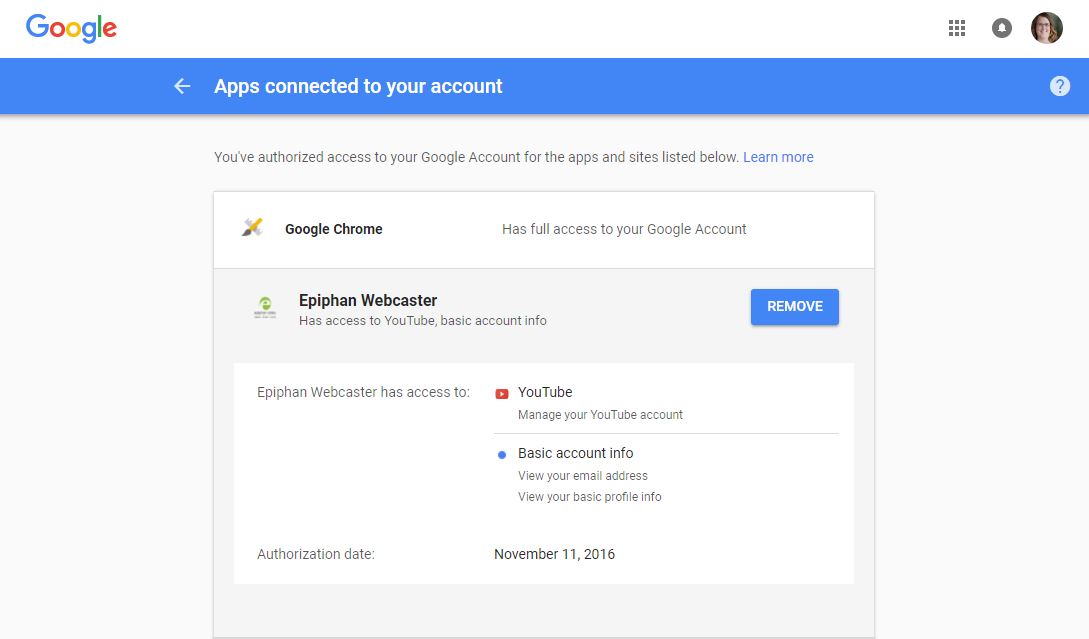Go back with the arrow icon
1089x639 pixels.
click(x=182, y=86)
